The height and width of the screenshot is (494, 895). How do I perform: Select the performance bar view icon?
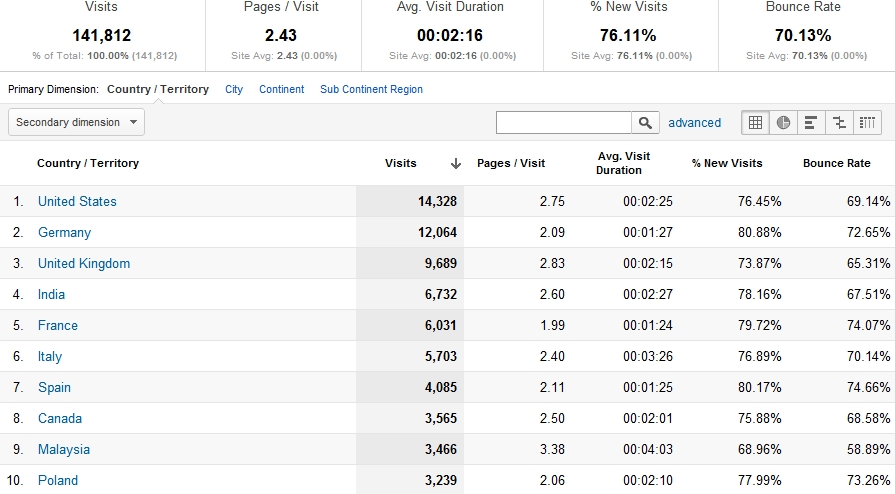(811, 123)
